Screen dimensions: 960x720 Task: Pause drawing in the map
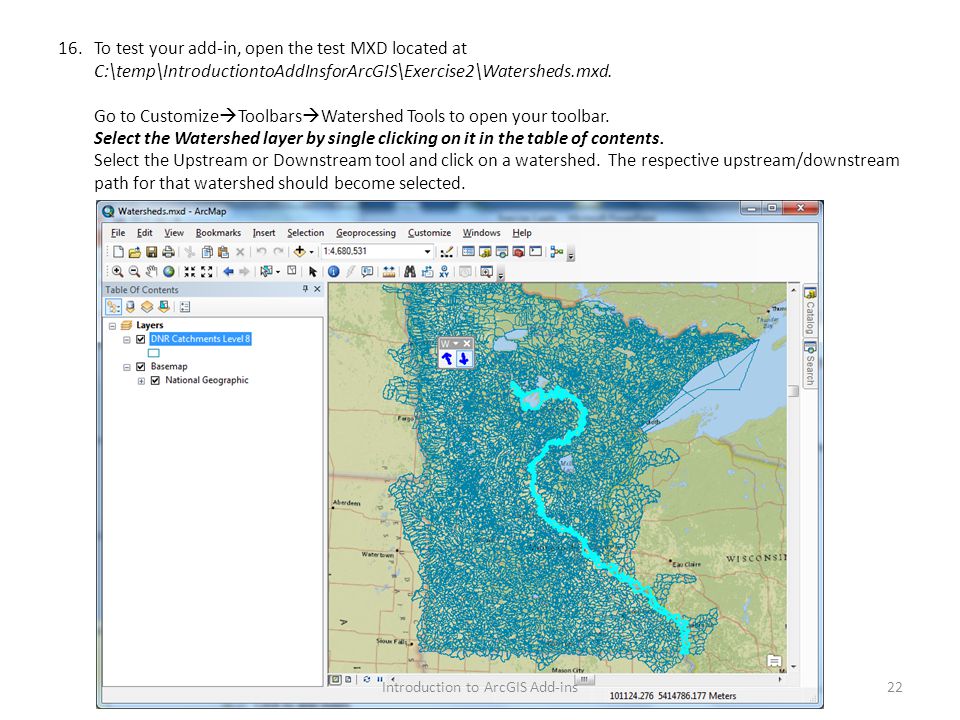(380, 680)
